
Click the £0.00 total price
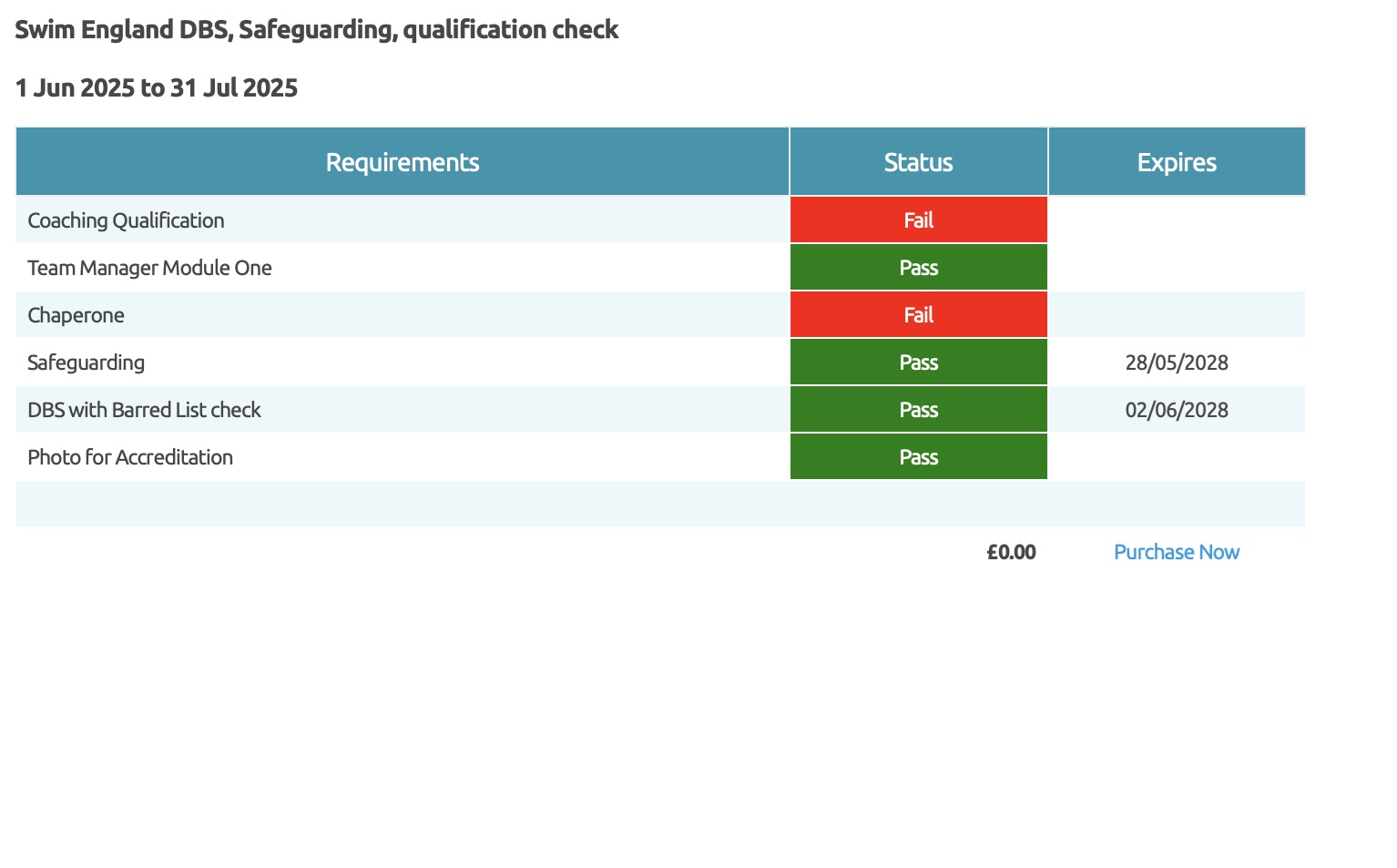(1011, 552)
